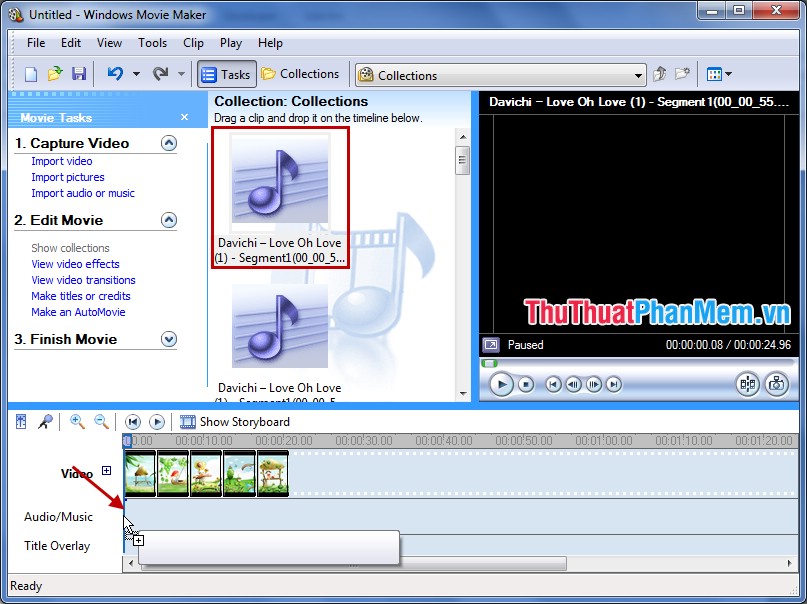Toggle the Tasks pane
The width and height of the screenshot is (807, 604).
[x=225, y=73]
